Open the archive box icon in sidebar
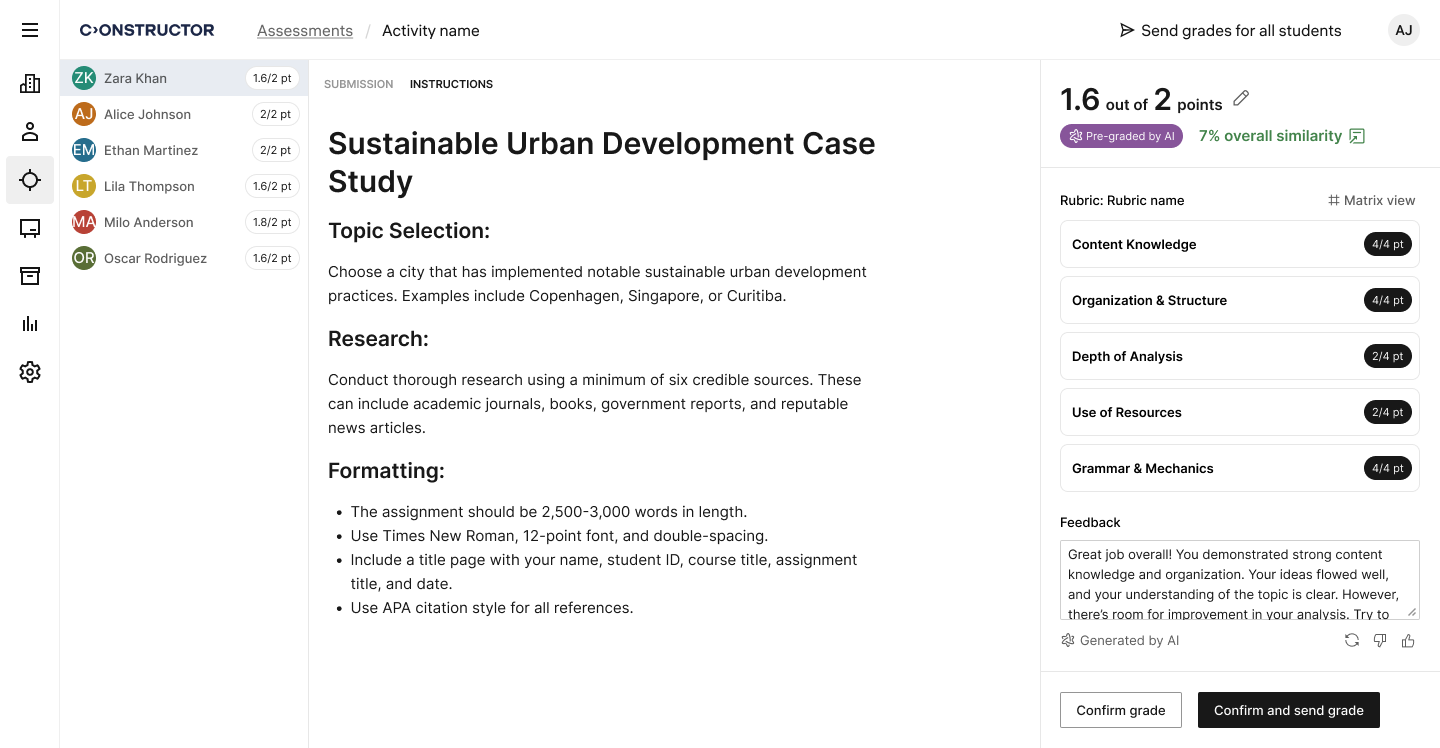Image resolution: width=1440 pixels, height=748 pixels. (30, 276)
